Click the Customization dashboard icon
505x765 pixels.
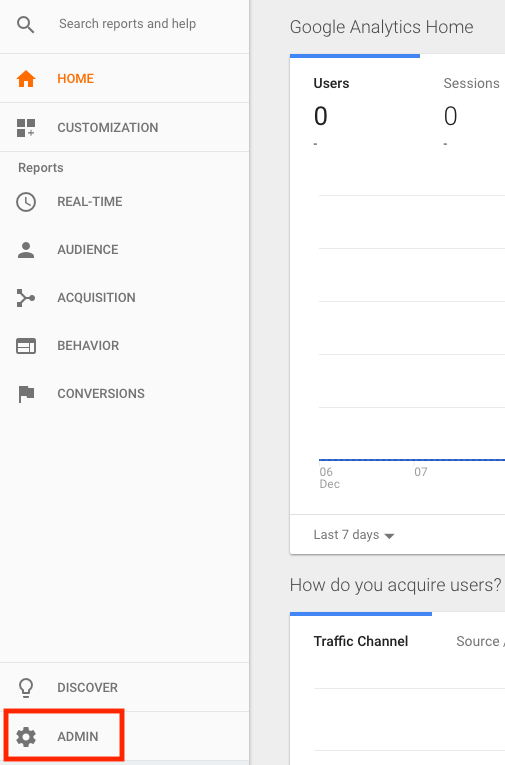tap(26, 128)
